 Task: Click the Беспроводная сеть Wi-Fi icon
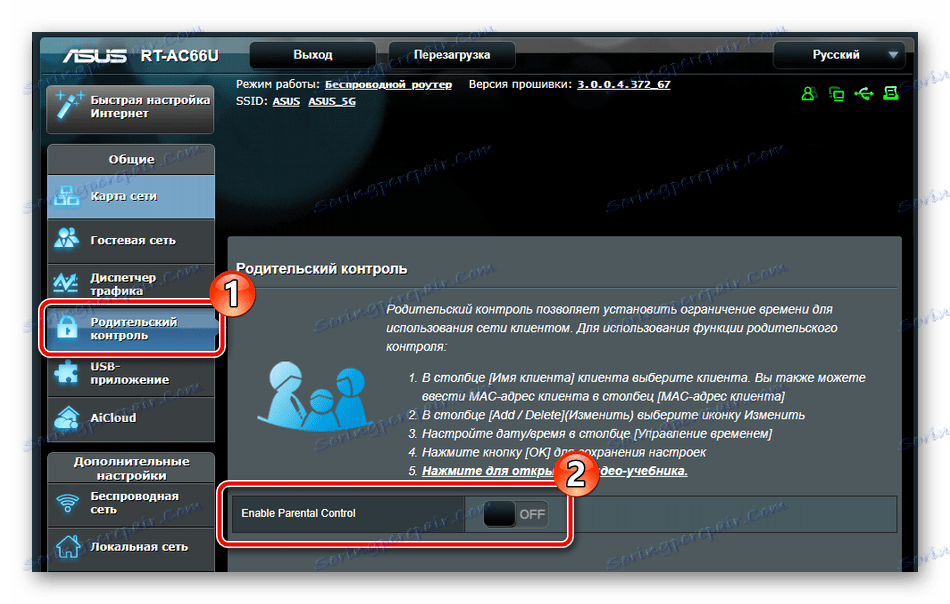(67, 502)
